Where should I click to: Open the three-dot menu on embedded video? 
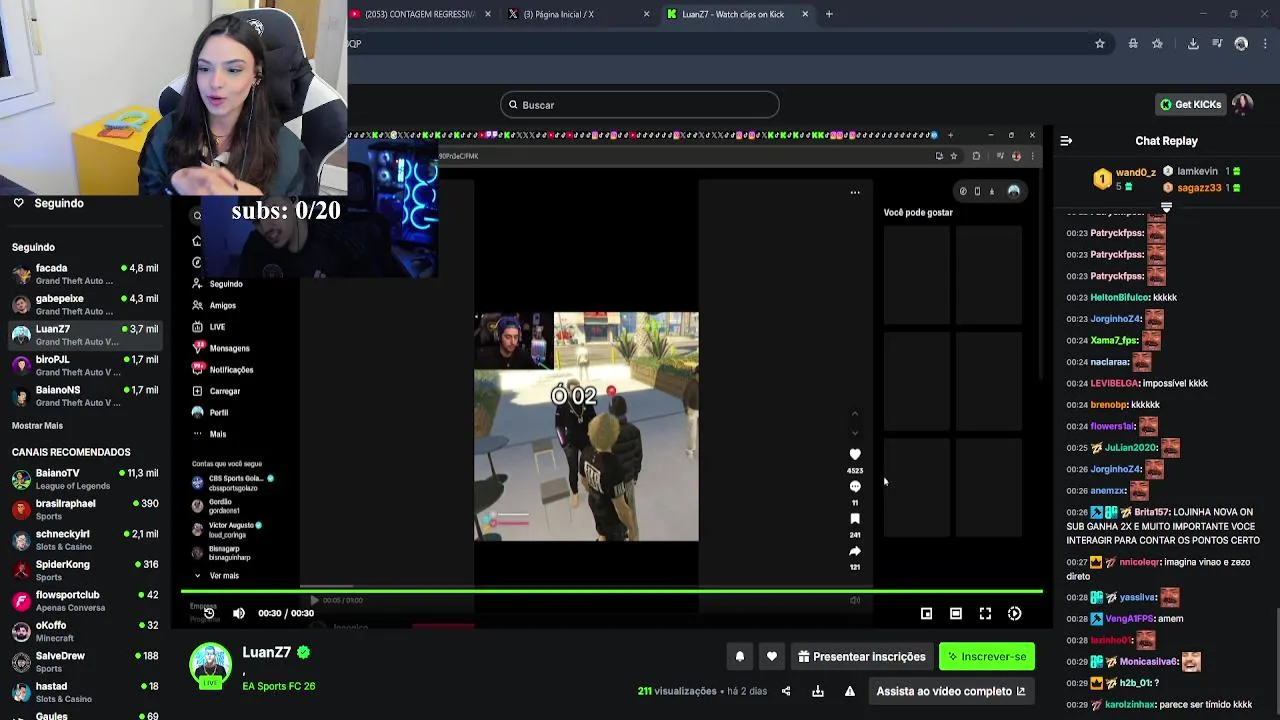click(x=855, y=192)
